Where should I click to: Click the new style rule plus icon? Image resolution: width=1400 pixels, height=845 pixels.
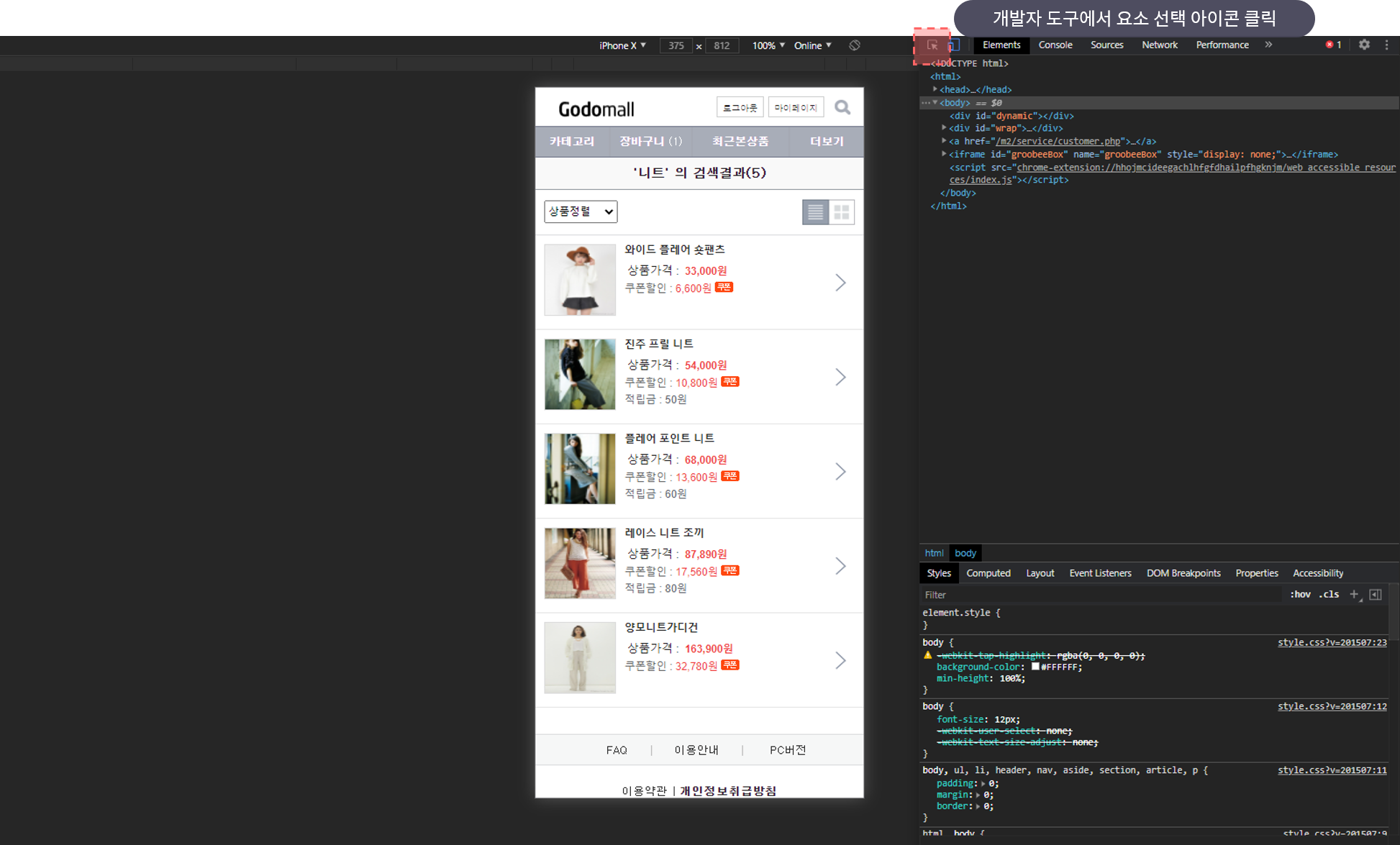1354,594
